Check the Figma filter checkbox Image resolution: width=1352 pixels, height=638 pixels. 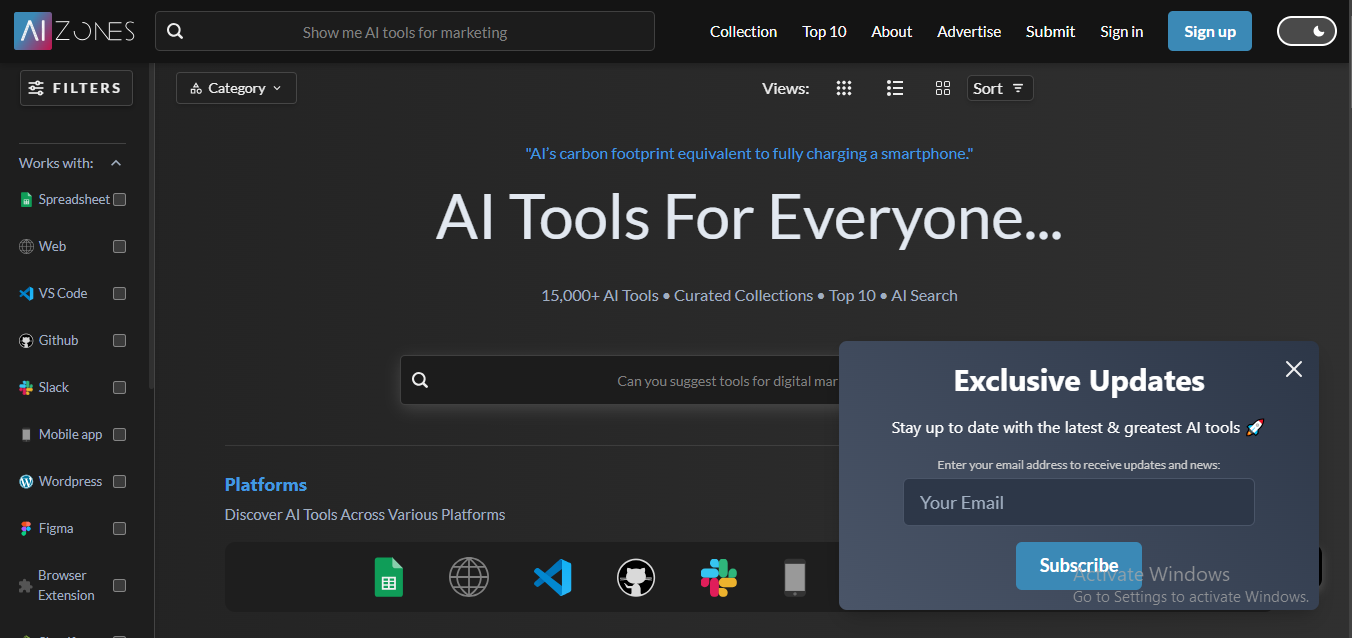[120, 529]
